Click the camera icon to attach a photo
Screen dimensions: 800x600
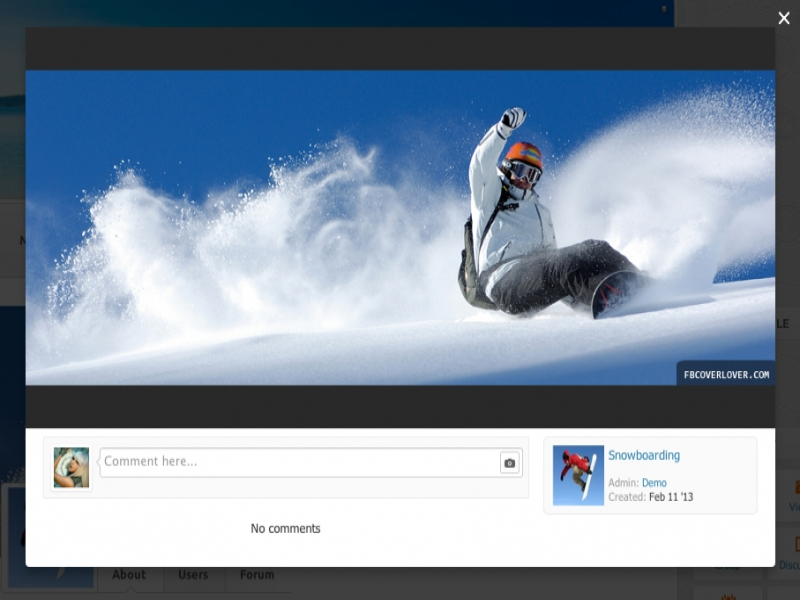coord(509,463)
